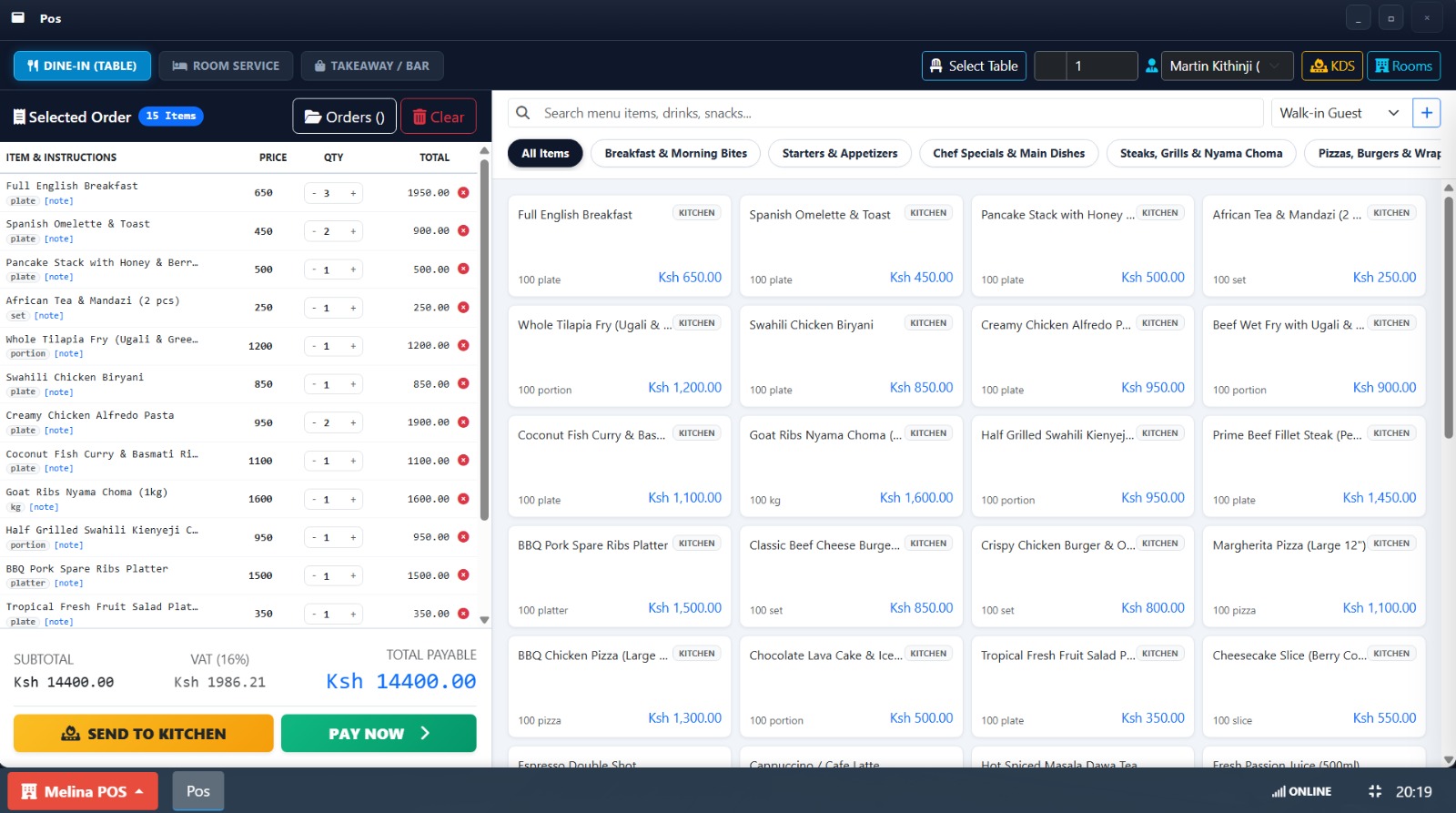Switch to Room Service mode
This screenshot has height=813, width=1456.
[x=226, y=66]
